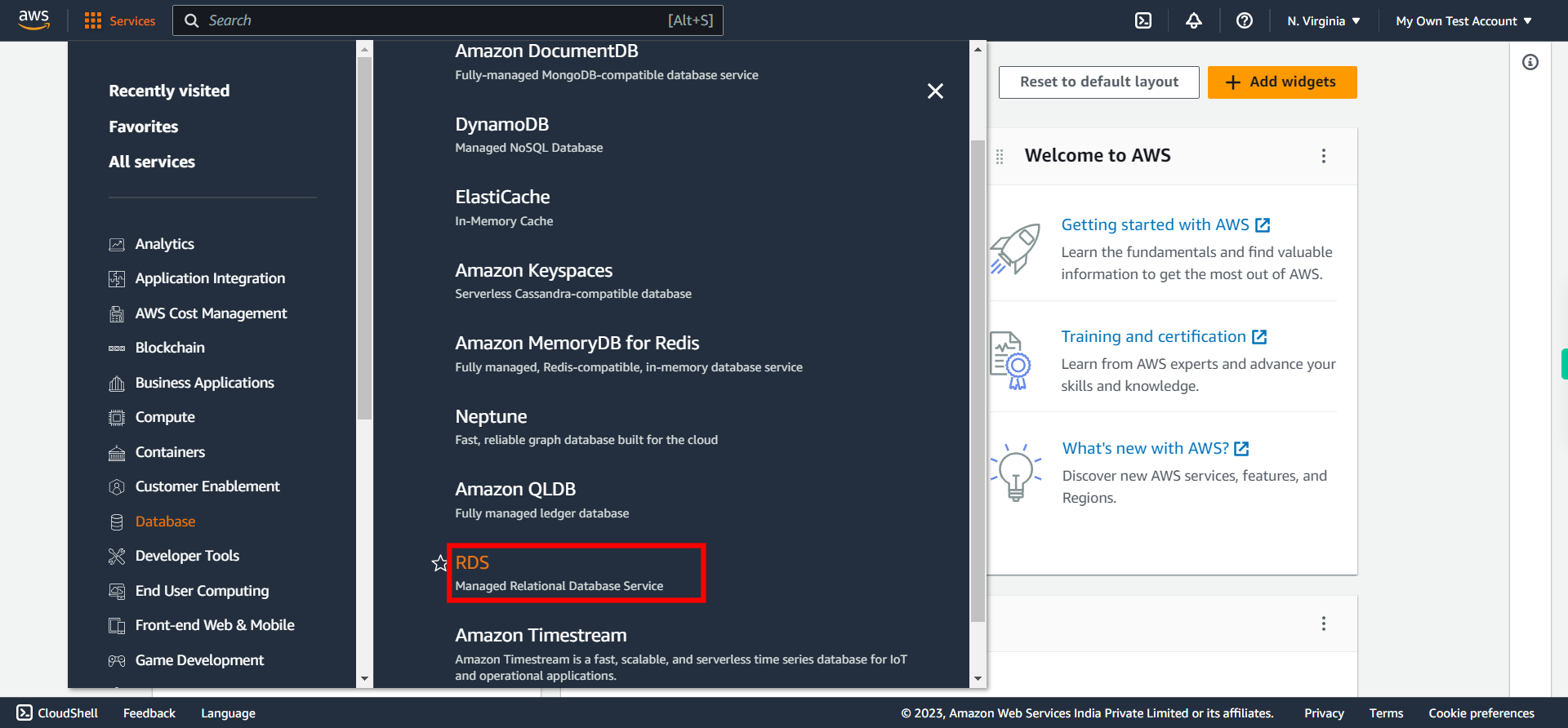The image size is (1568, 728).
Task: Click the Containers category icon
Action: click(117, 452)
